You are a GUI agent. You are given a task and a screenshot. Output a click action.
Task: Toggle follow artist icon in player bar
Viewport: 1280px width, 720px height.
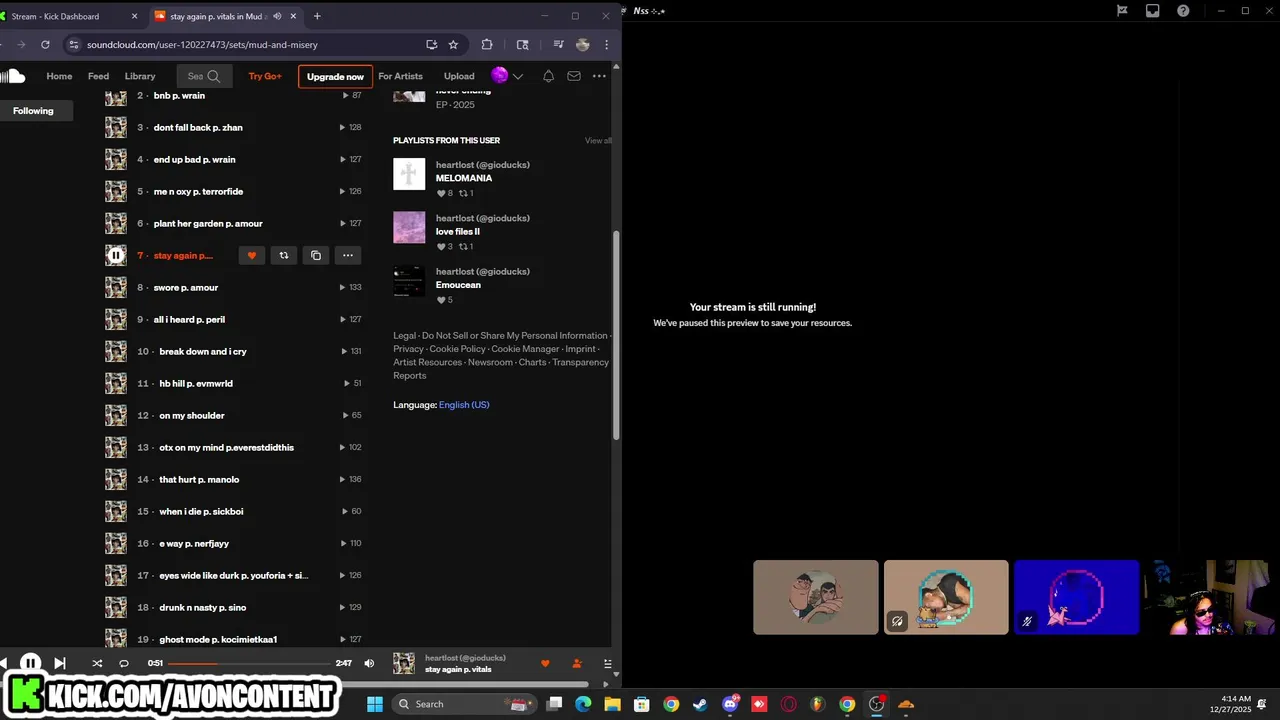click(577, 663)
